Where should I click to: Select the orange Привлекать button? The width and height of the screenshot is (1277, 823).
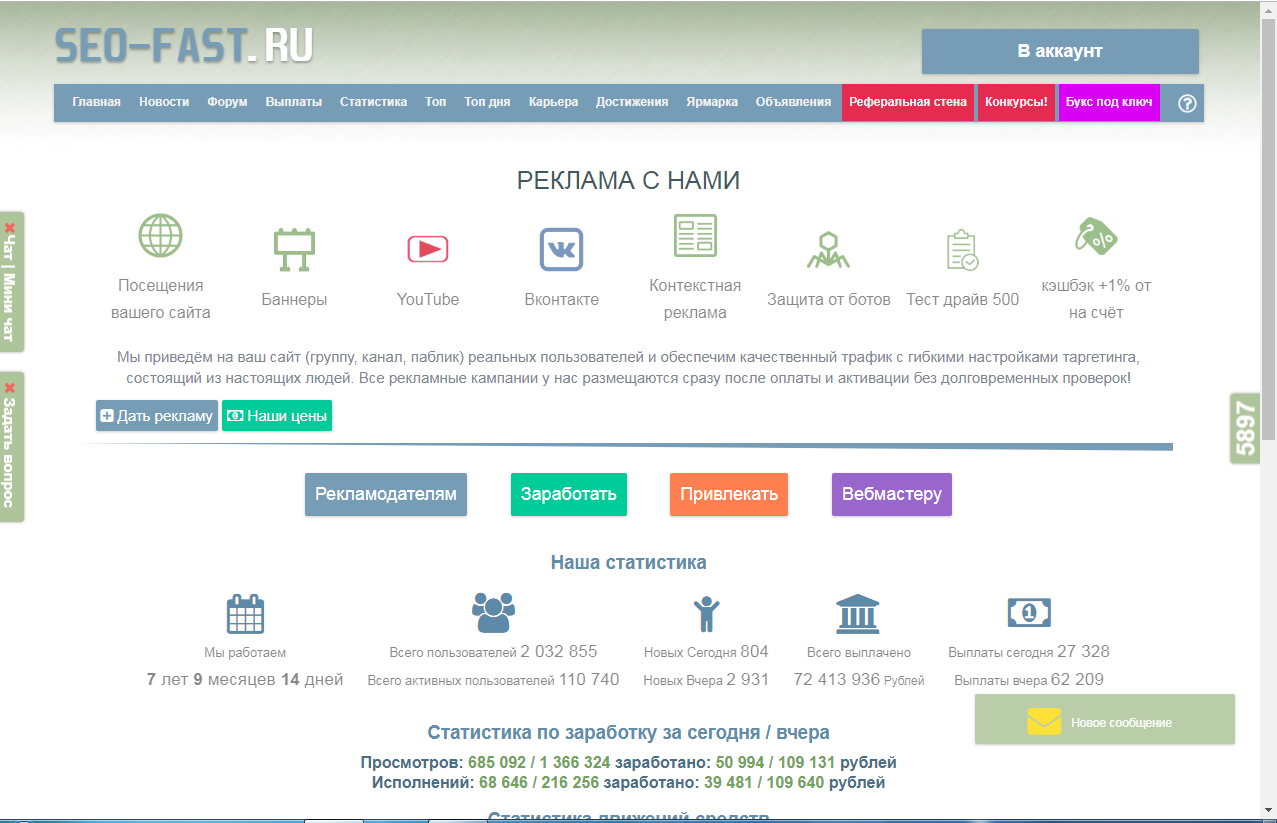point(729,494)
